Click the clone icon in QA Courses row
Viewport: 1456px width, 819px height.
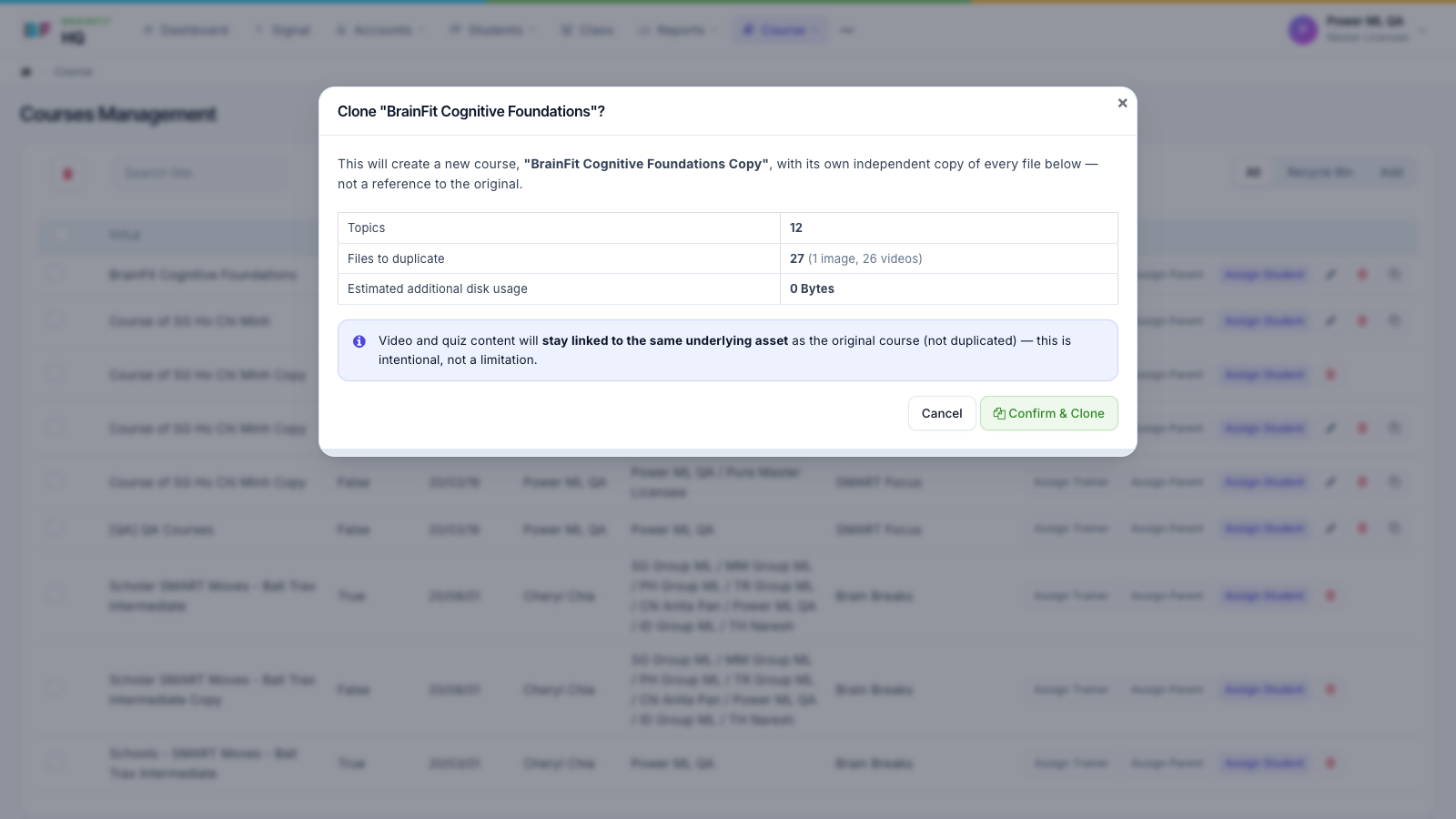[x=1394, y=528]
